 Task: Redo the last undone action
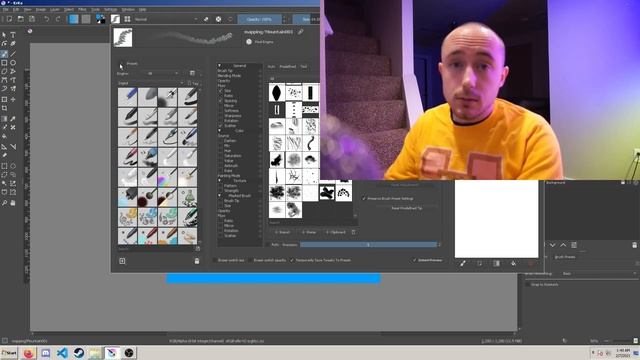pos(58,19)
